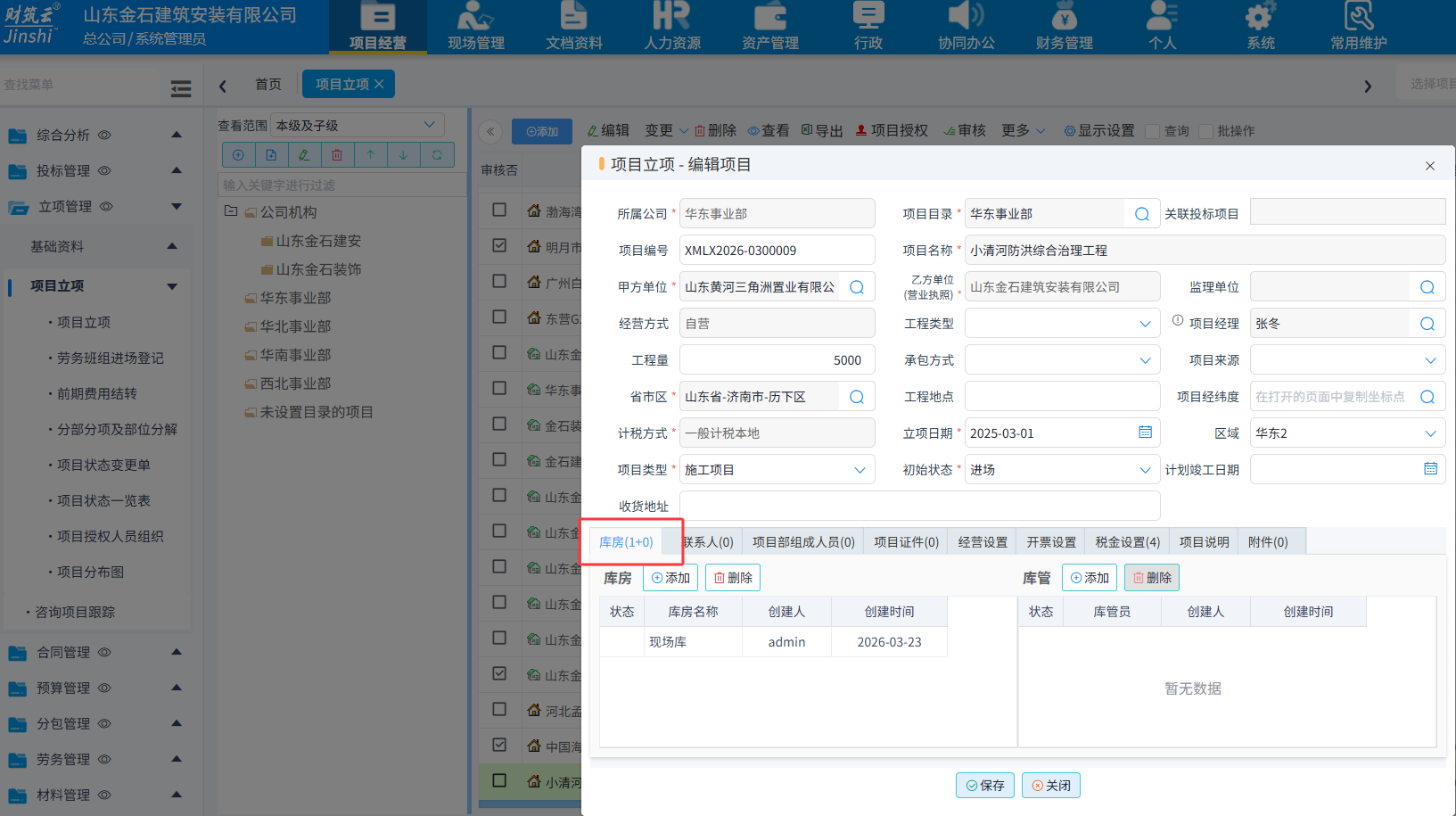The image size is (1456, 816).
Task: Search 项目经理 with magnifier icon
Action: pos(1427,324)
